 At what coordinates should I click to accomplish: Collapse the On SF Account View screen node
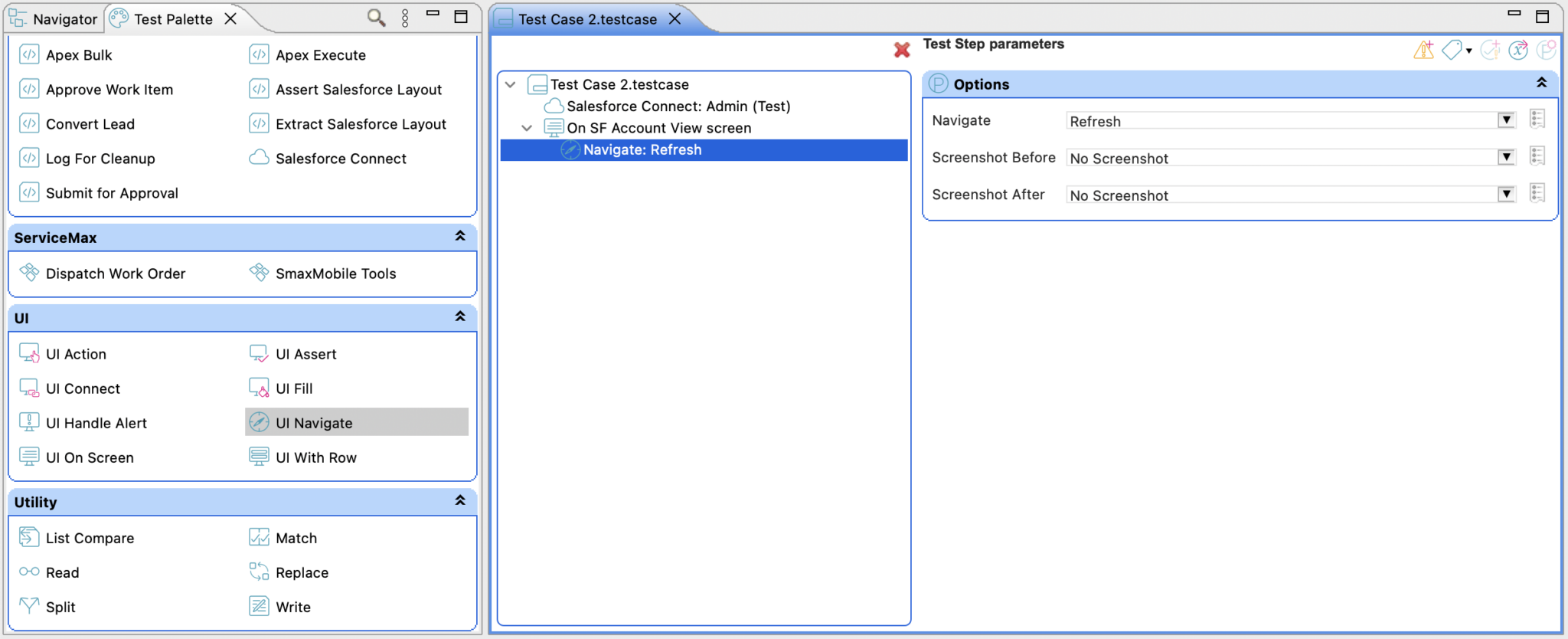[x=527, y=128]
